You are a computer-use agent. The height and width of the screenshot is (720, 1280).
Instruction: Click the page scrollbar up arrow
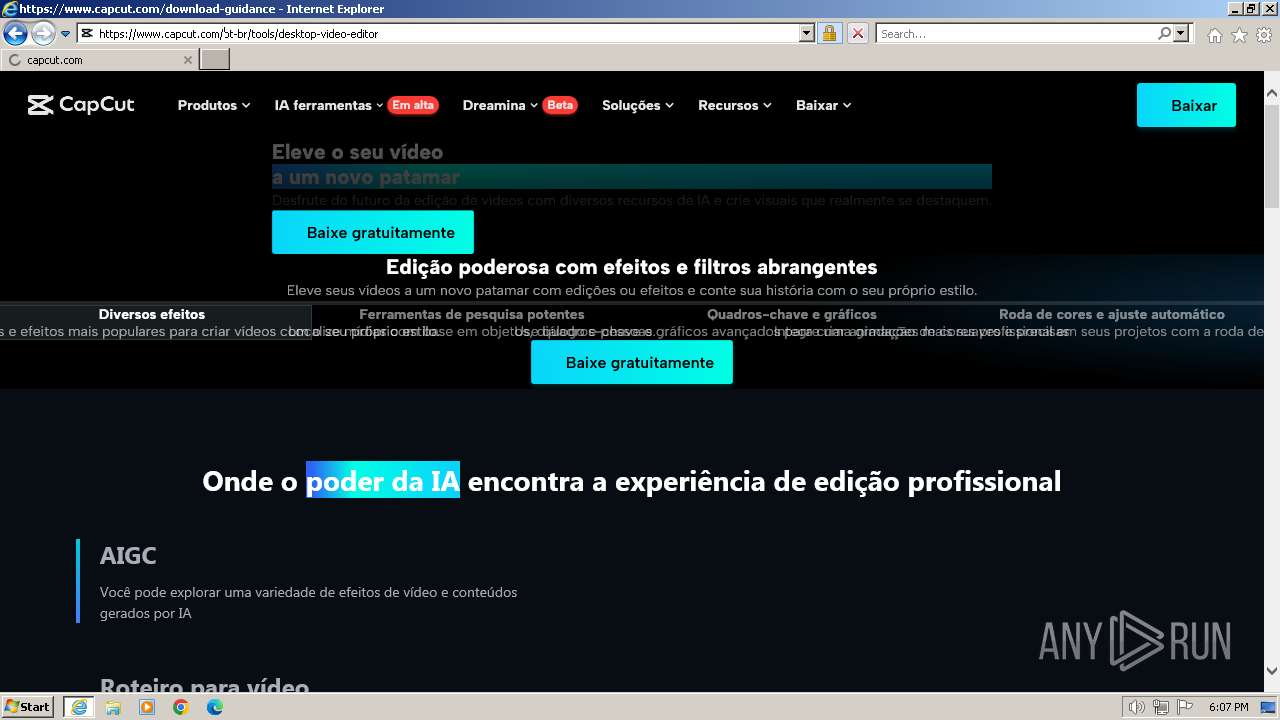point(1272,94)
